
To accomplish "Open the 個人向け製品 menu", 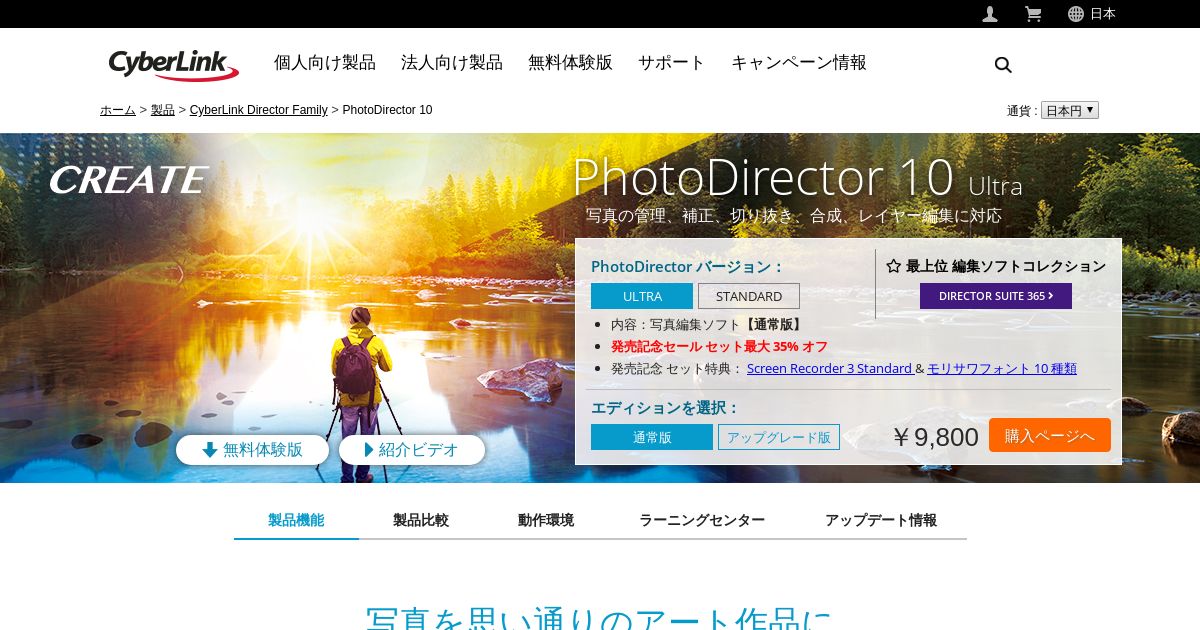I will (325, 62).
